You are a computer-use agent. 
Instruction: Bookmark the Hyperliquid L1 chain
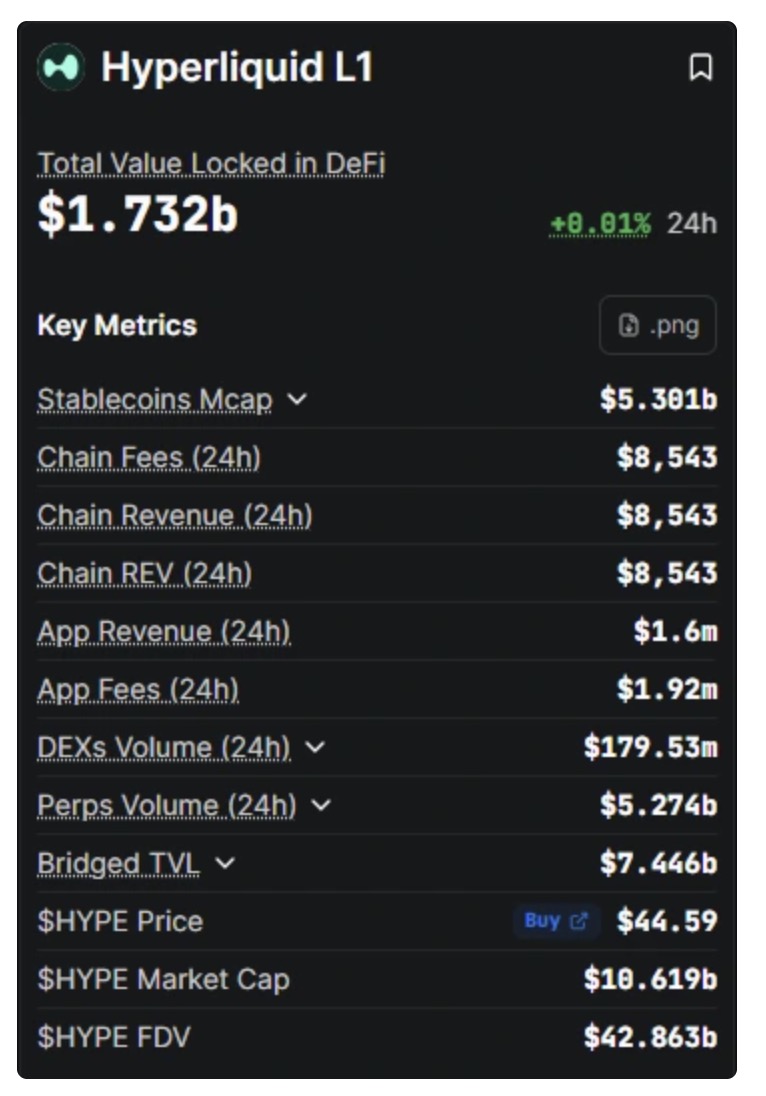click(x=701, y=68)
